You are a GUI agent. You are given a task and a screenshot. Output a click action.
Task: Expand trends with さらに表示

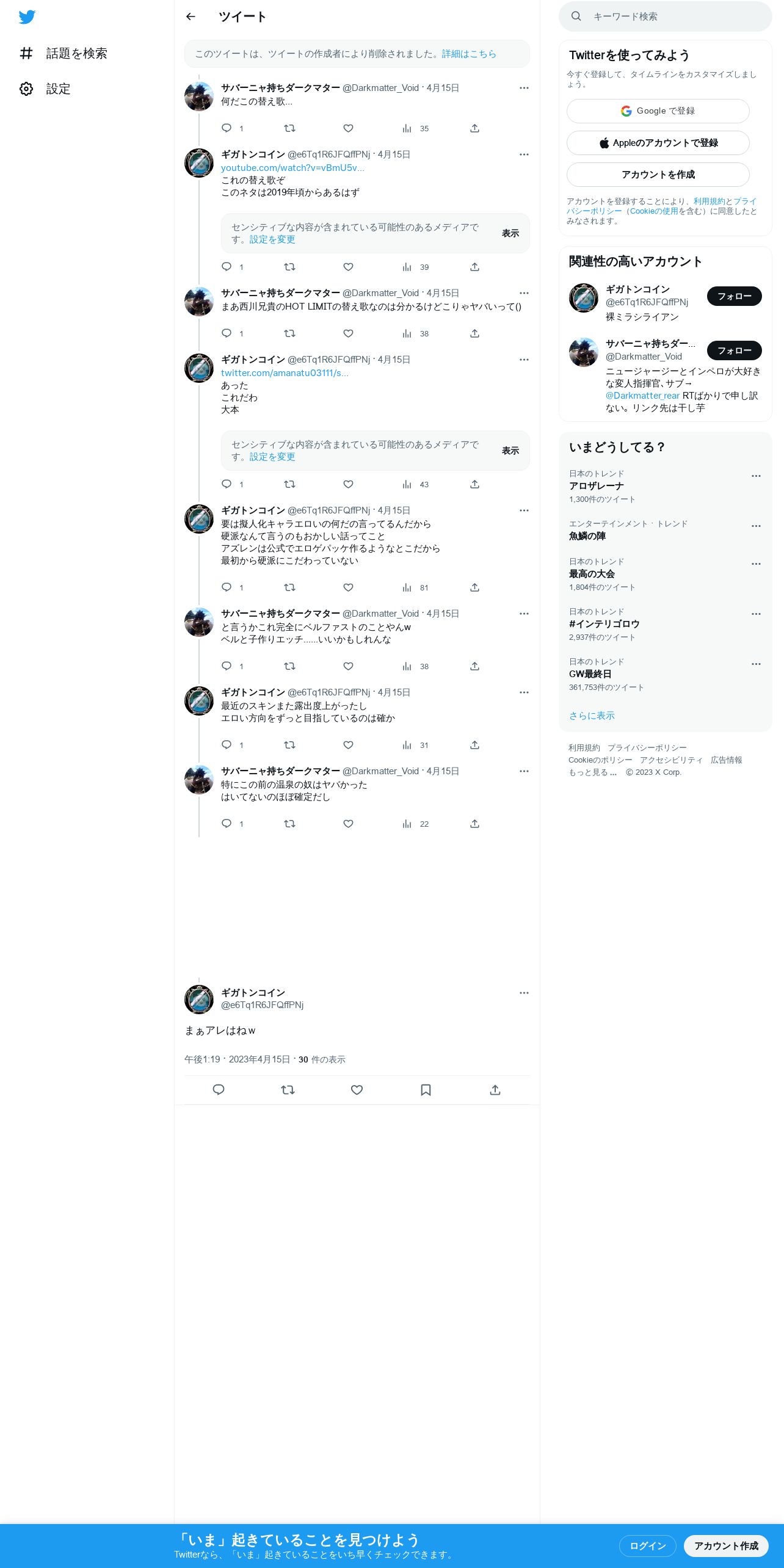(592, 716)
